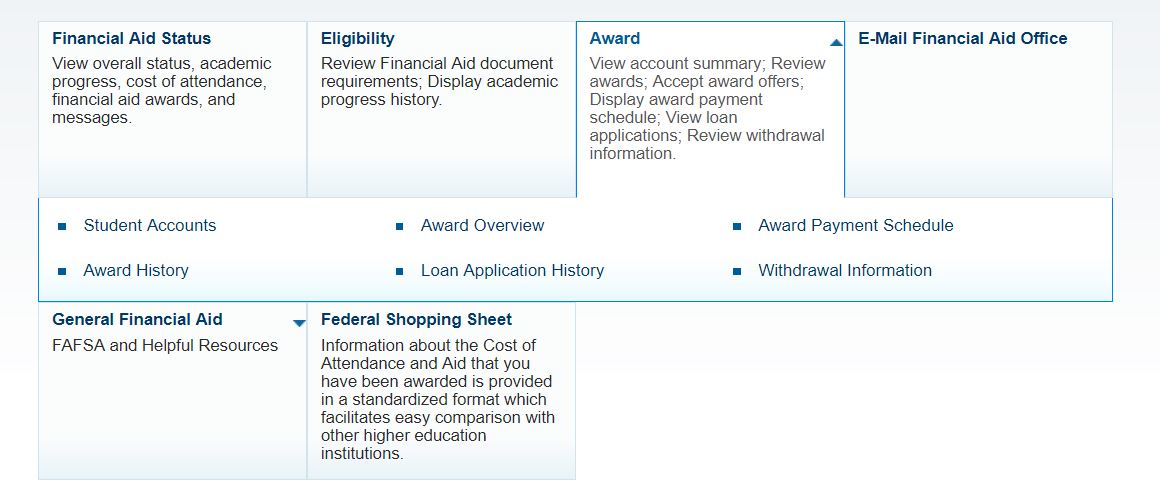This screenshot has width=1160, height=482.
Task: Open Loan Application History link
Action: tap(512, 271)
